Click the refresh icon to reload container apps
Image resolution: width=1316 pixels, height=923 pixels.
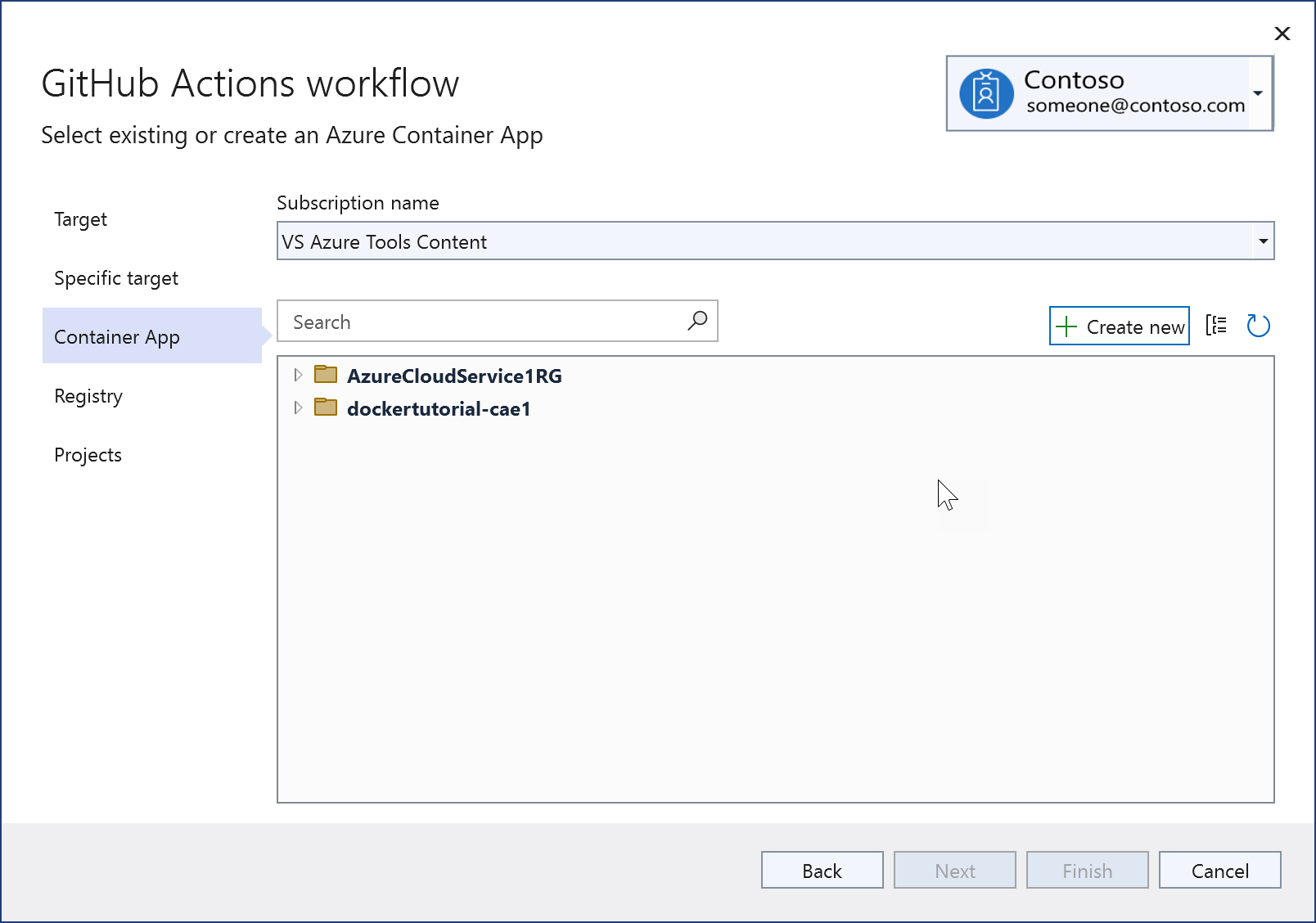[x=1259, y=325]
